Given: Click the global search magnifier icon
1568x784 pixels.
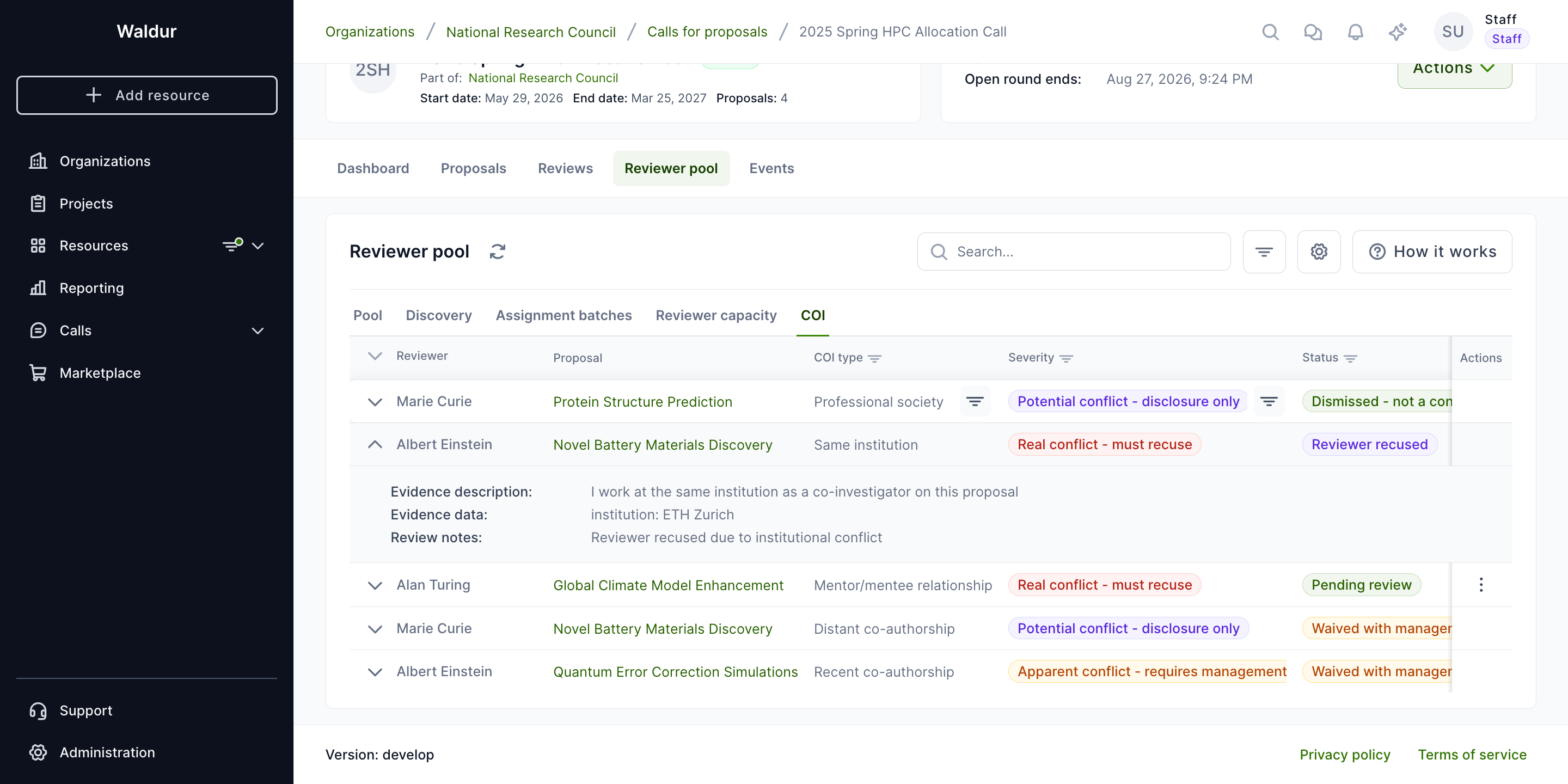Looking at the screenshot, I should (1270, 32).
